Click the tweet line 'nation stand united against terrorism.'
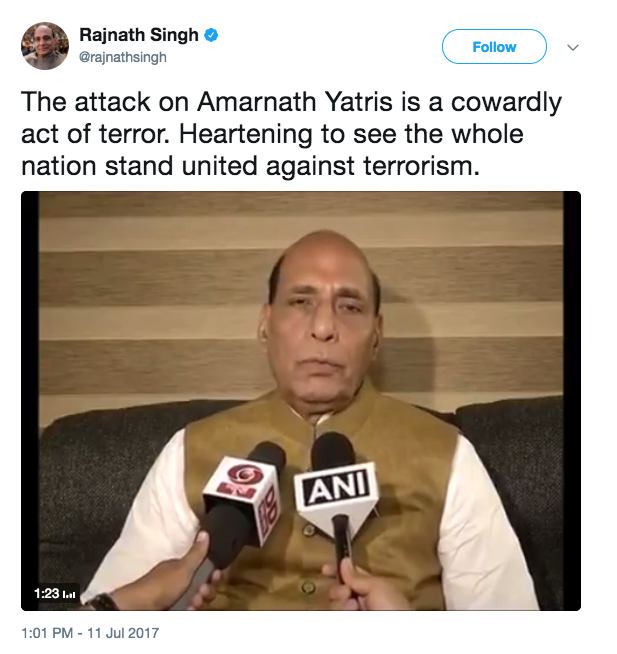This screenshot has width=617, height=654. [250, 166]
